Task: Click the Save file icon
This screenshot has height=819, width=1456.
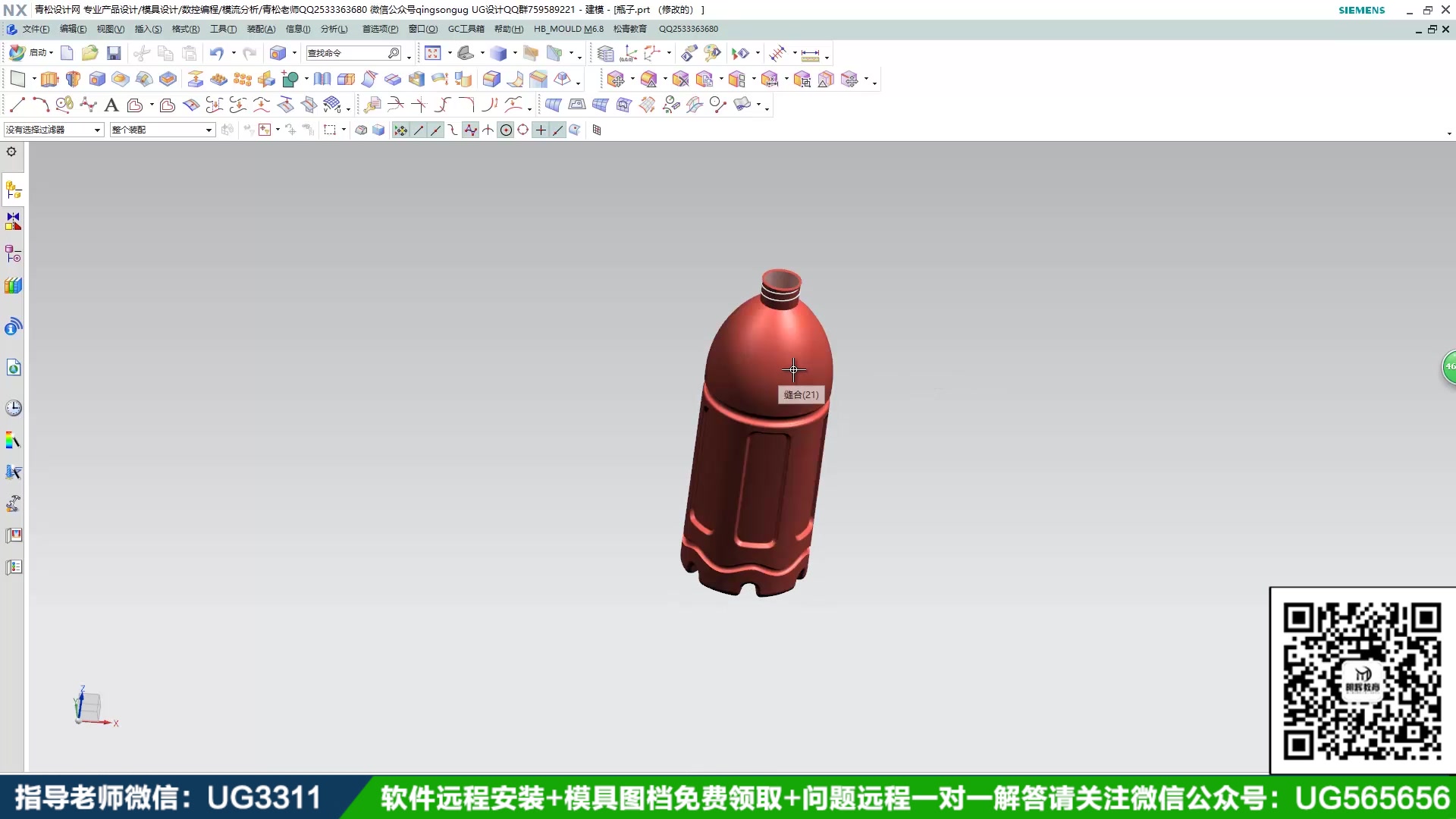Action: tap(114, 53)
